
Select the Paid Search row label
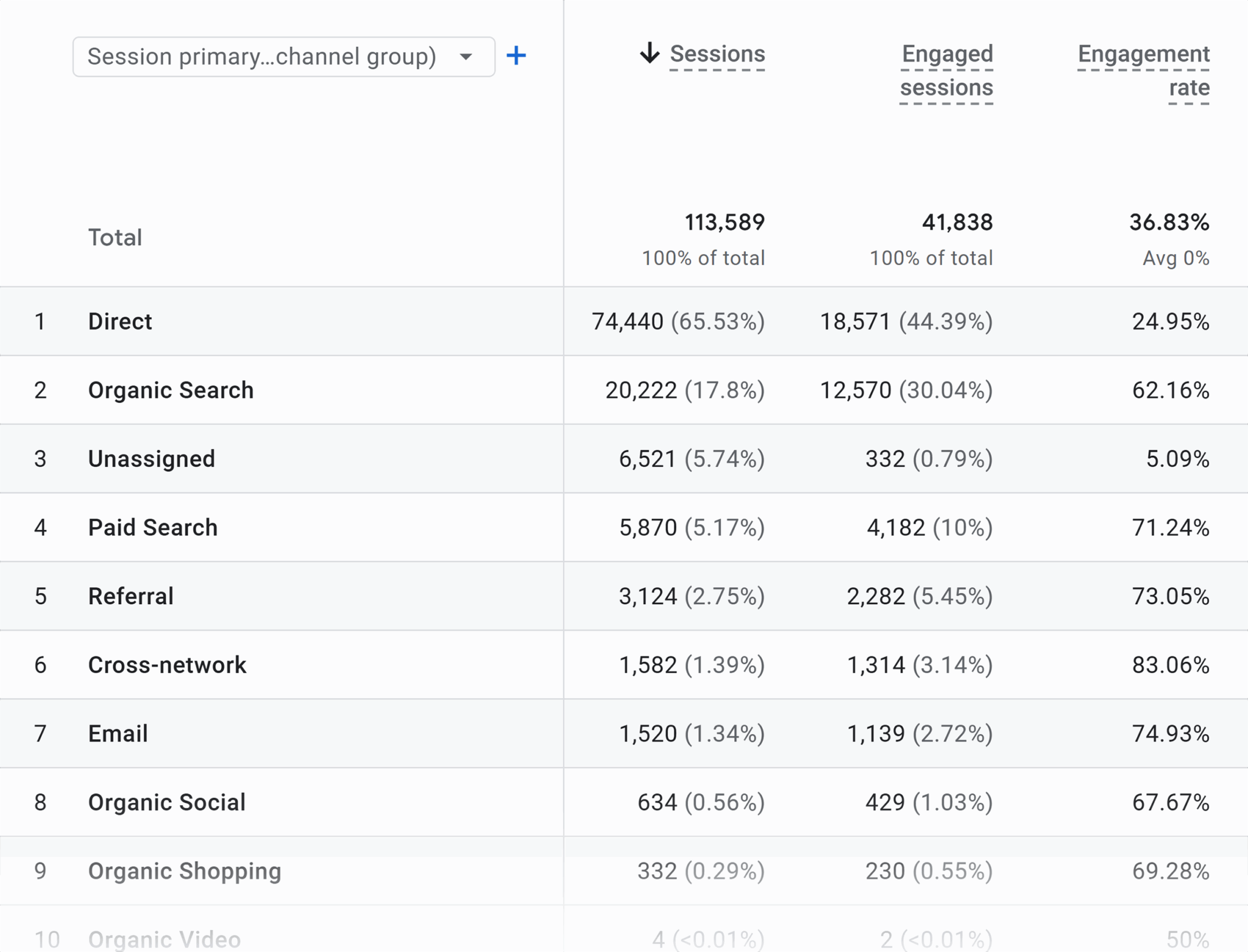point(153,527)
